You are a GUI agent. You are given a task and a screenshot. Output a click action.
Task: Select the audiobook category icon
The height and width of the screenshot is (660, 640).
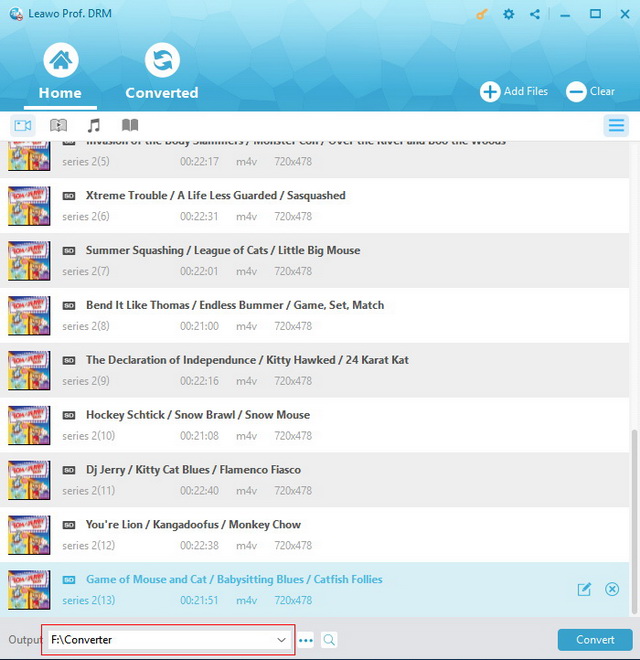pos(58,125)
